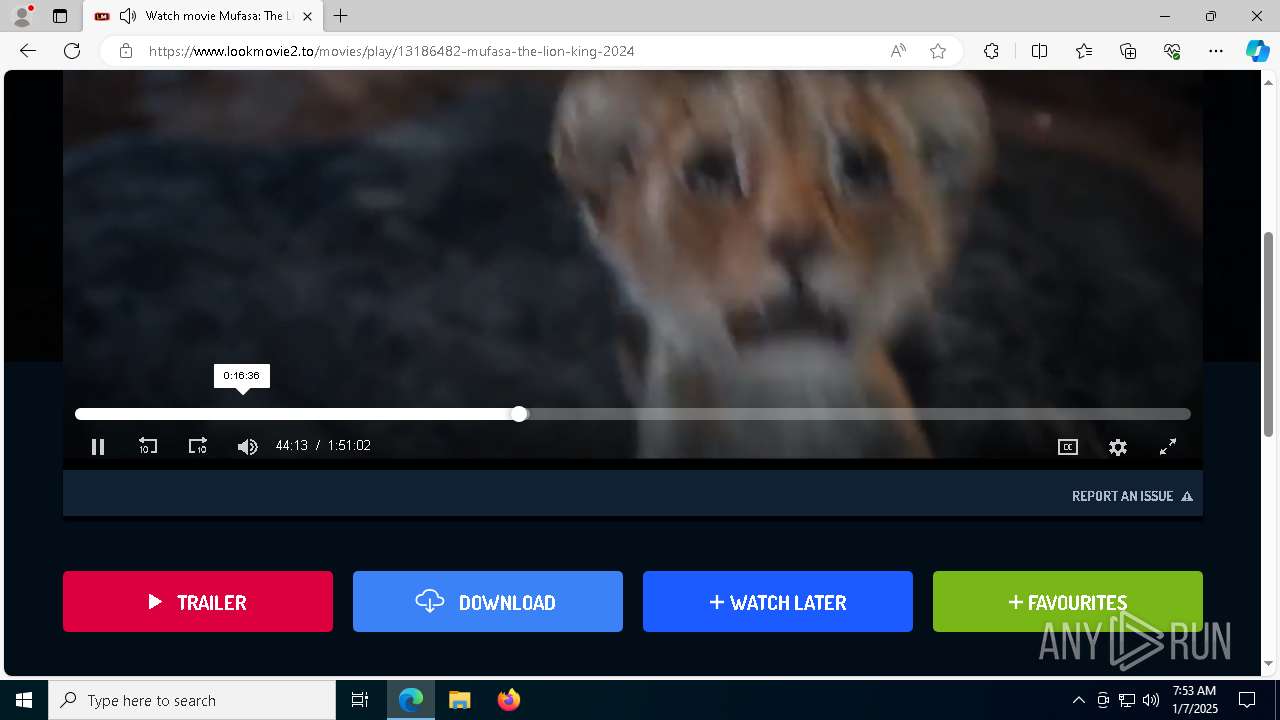Open Edge Settings and more menu
This screenshot has width=1280, height=720.
(x=1216, y=51)
